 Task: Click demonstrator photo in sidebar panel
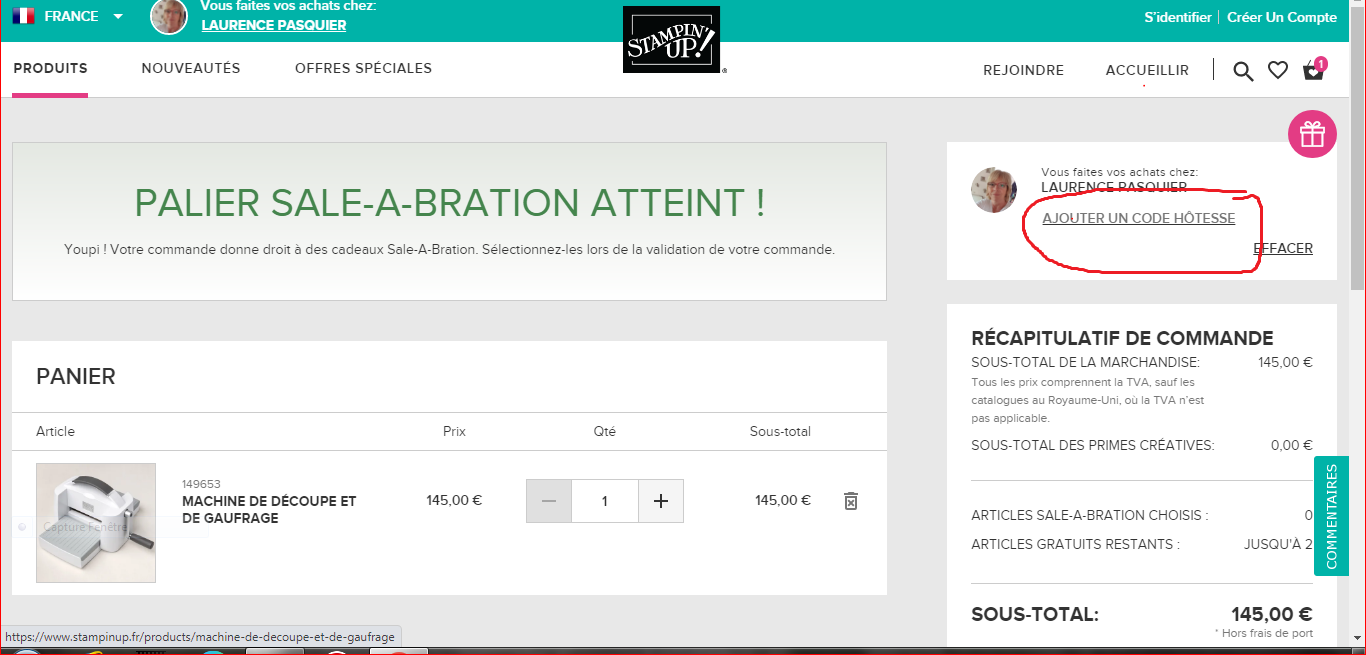[x=994, y=190]
